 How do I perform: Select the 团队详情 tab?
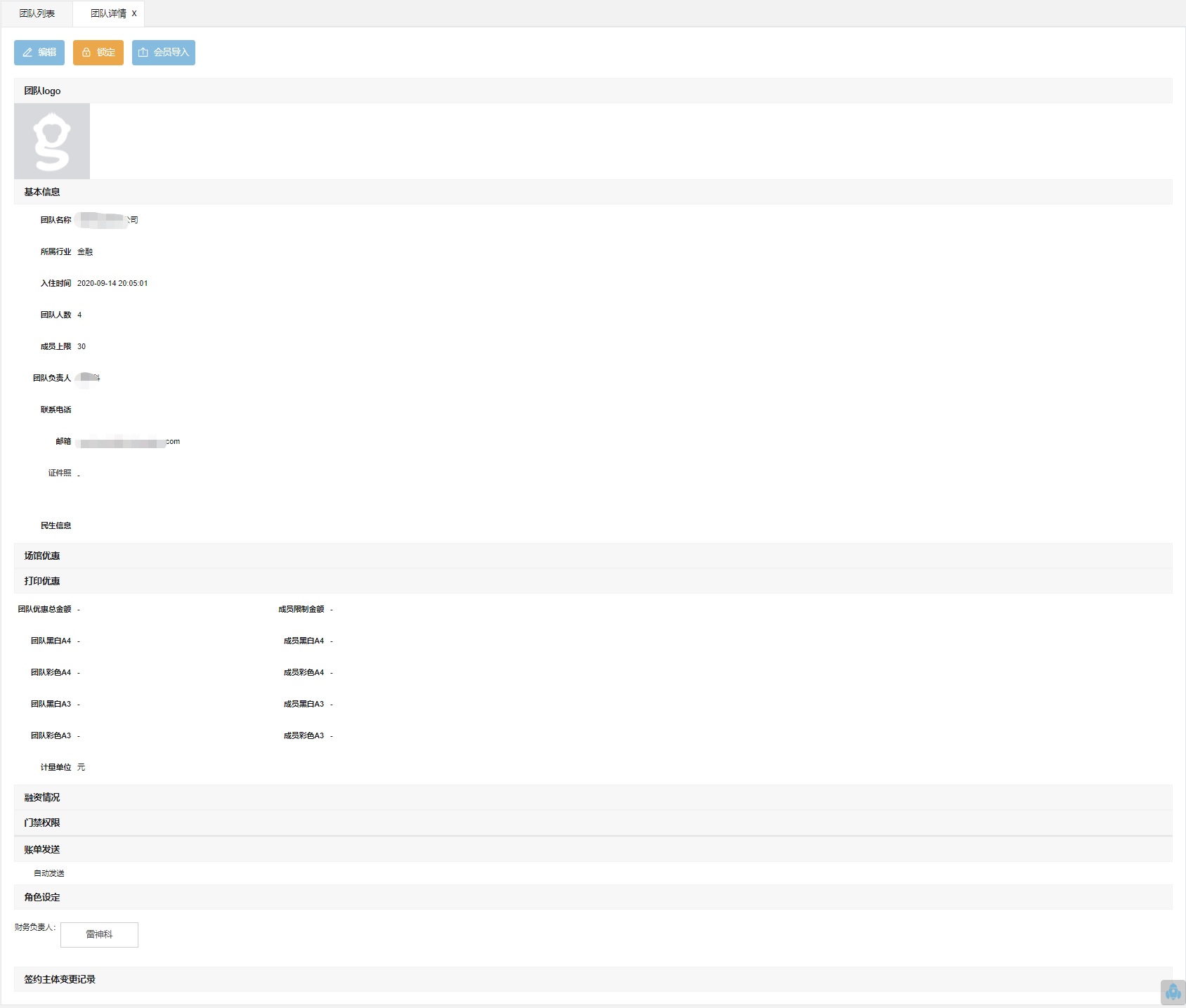[108, 13]
